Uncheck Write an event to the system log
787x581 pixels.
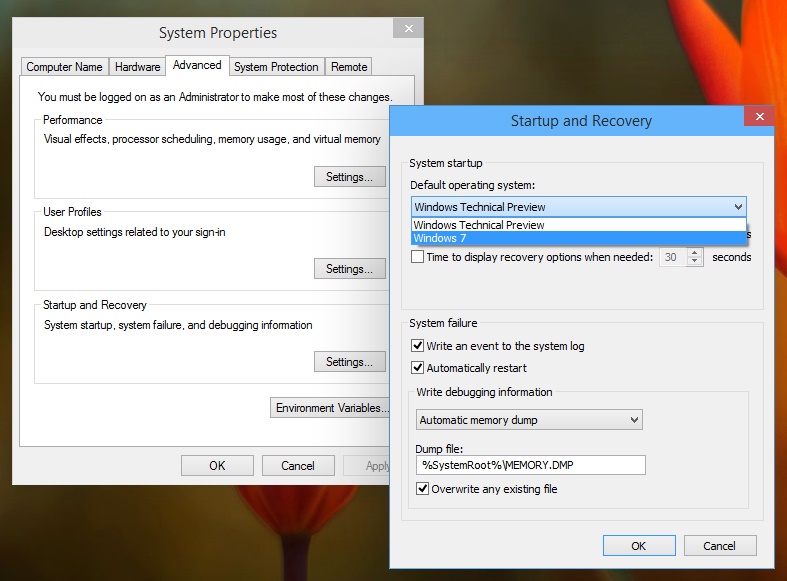pos(417,346)
